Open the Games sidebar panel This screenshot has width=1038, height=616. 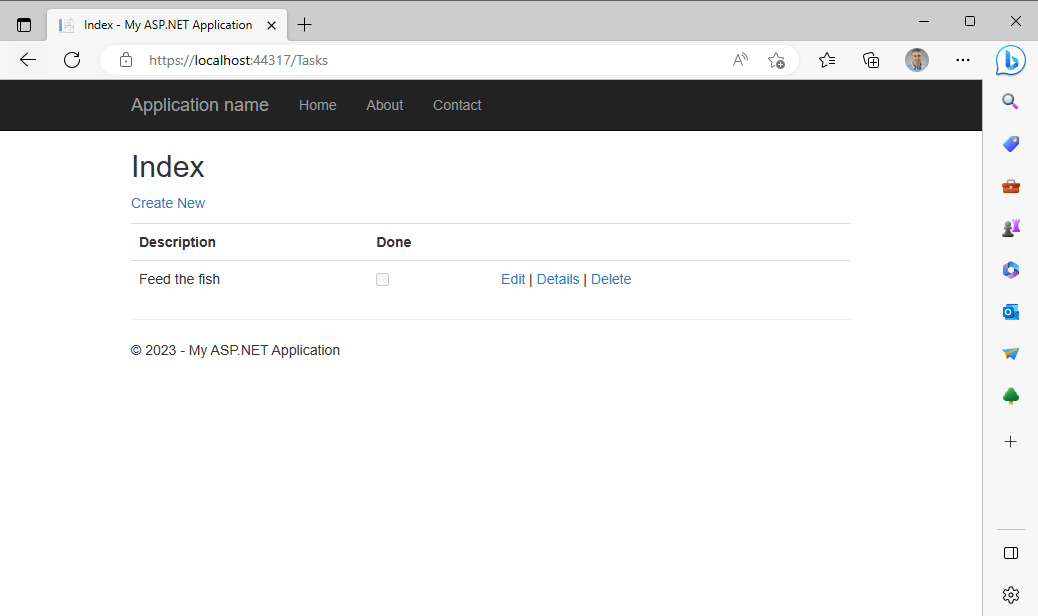click(x=1010, y=227)
